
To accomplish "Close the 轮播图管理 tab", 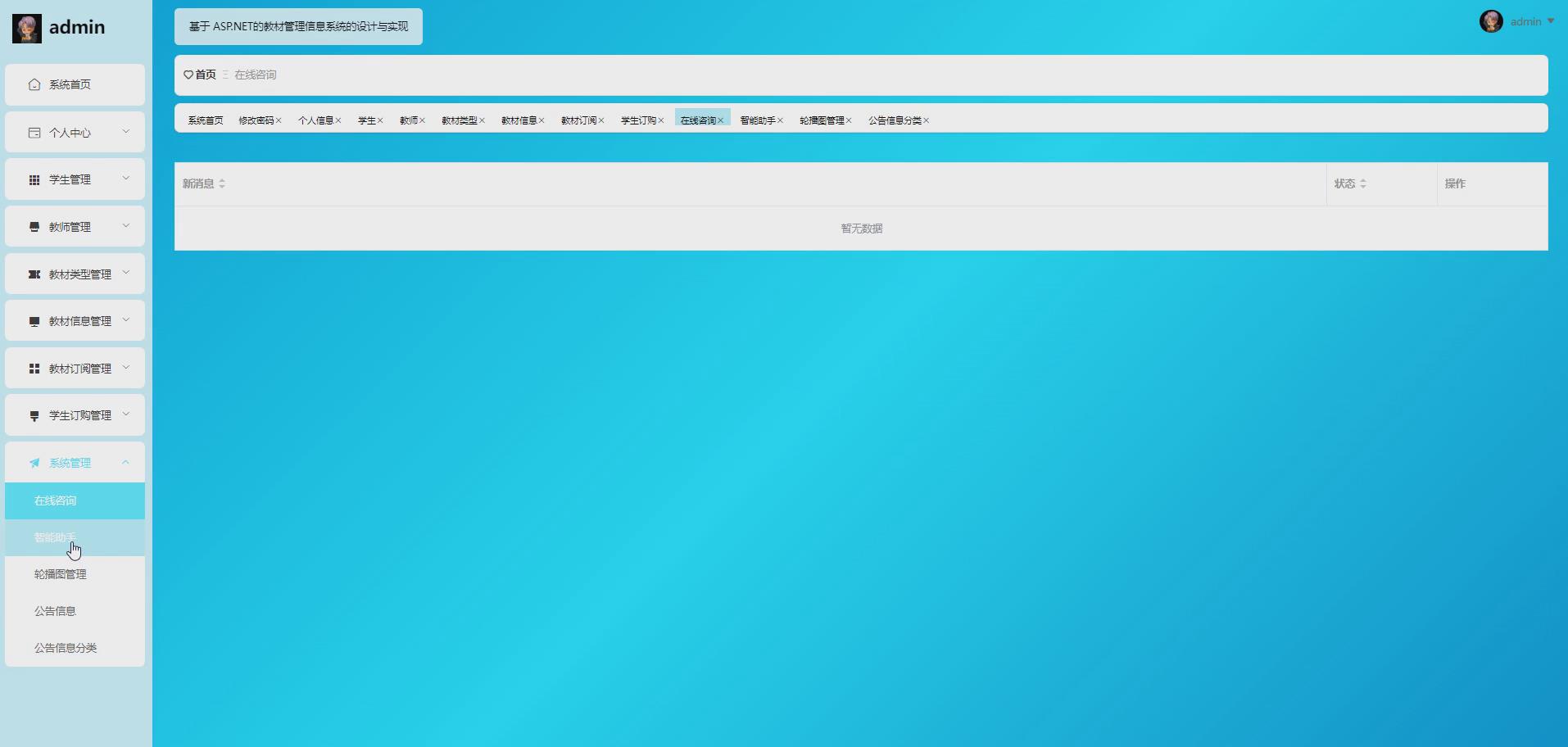I will tap(849, 120).
